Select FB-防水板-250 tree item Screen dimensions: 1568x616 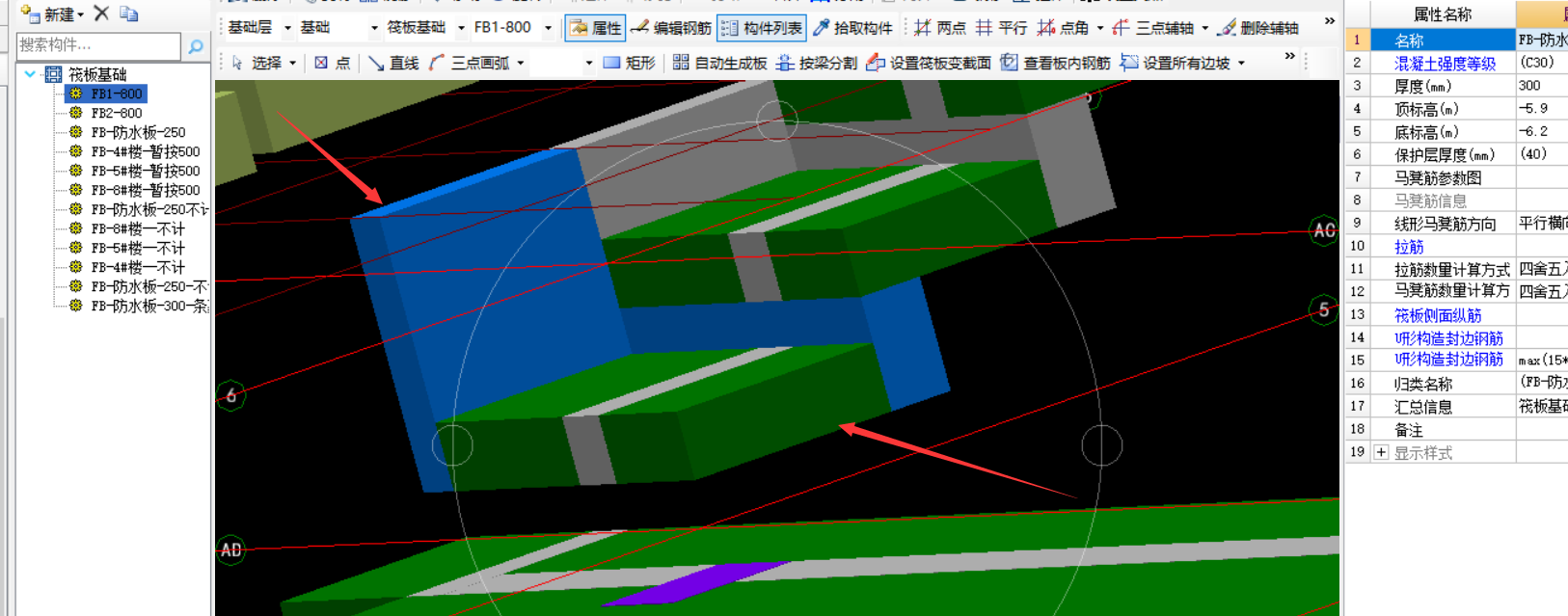click(138, 132)
